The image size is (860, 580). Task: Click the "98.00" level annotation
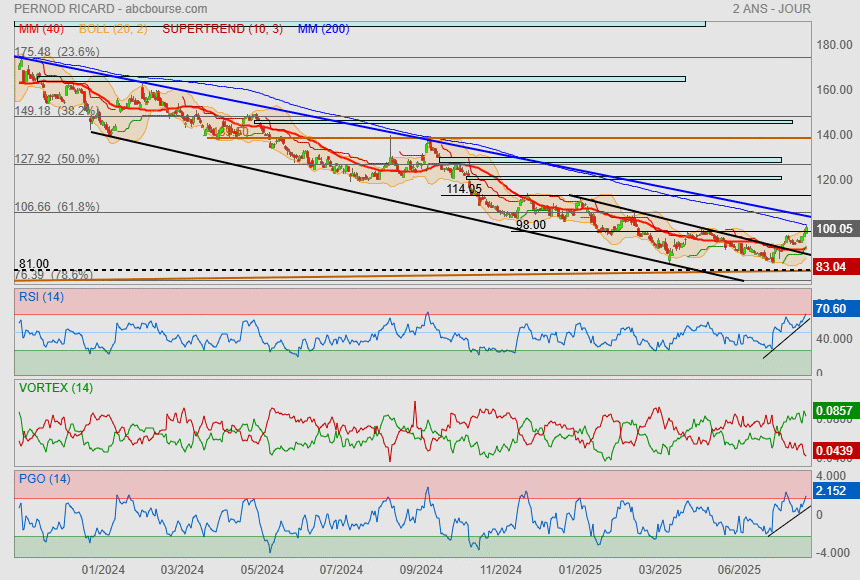click(531, 224)
